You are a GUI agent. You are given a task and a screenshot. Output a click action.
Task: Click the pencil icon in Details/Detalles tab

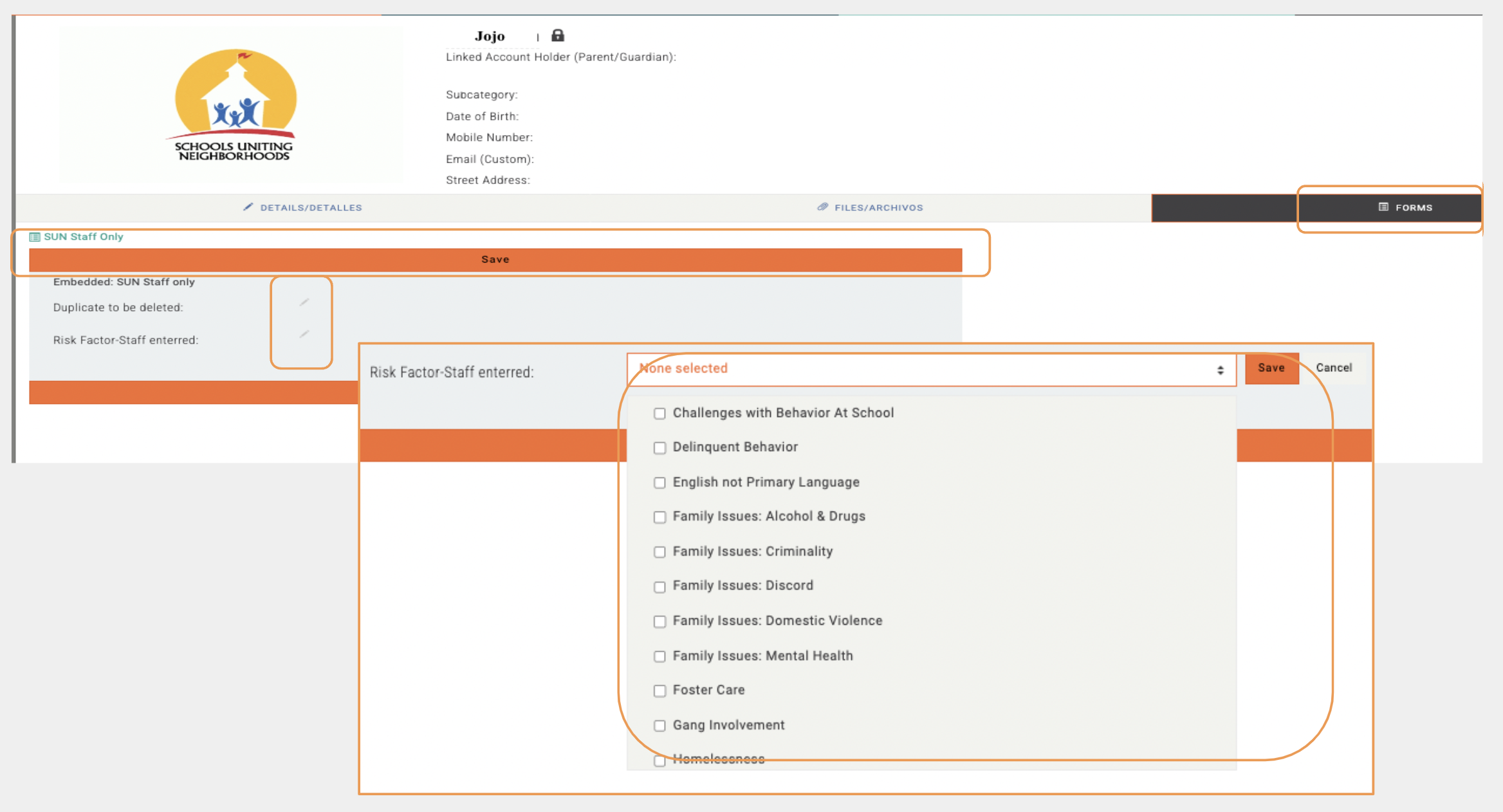click(248, 207)
